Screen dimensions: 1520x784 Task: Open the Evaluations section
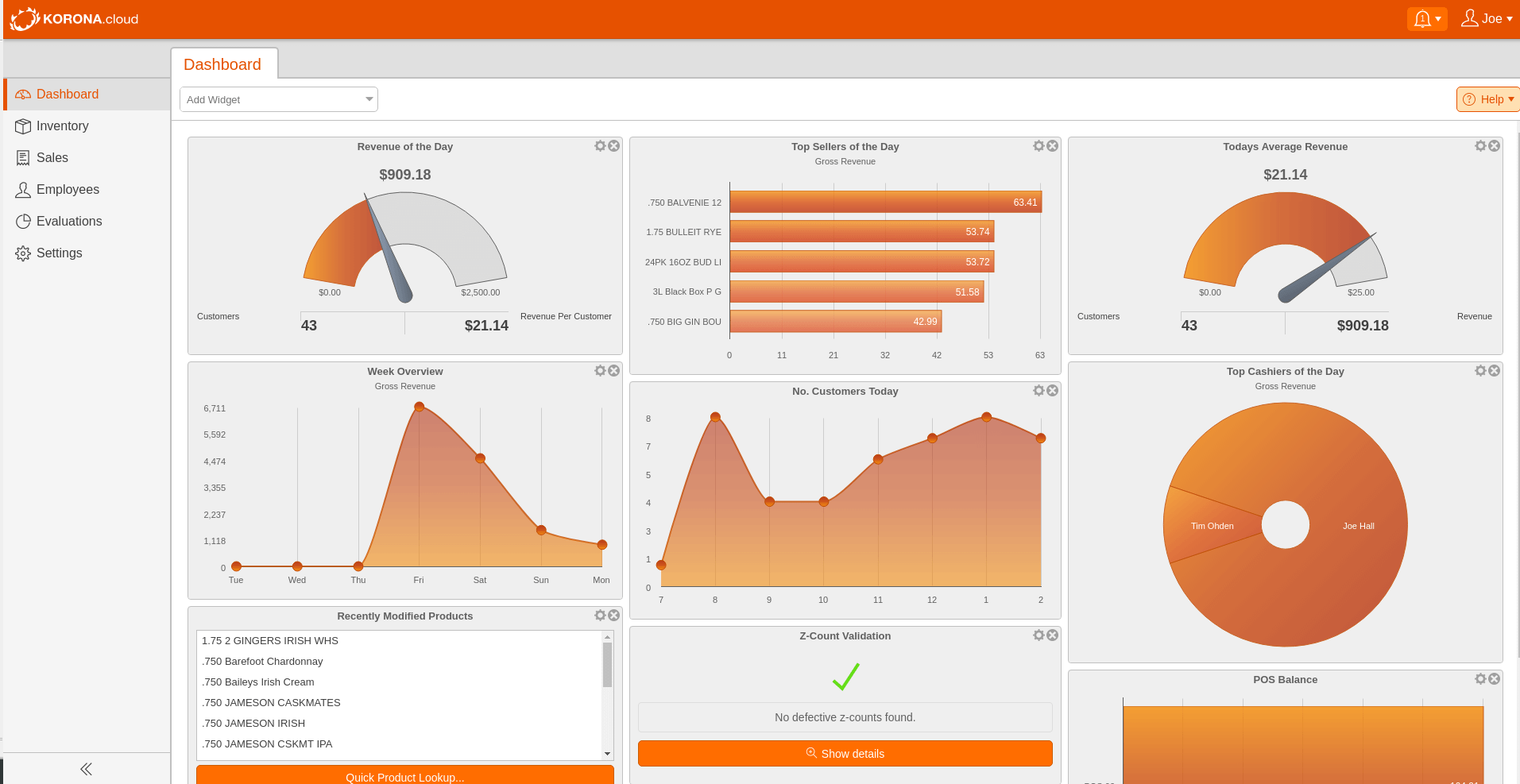point(69,221)
